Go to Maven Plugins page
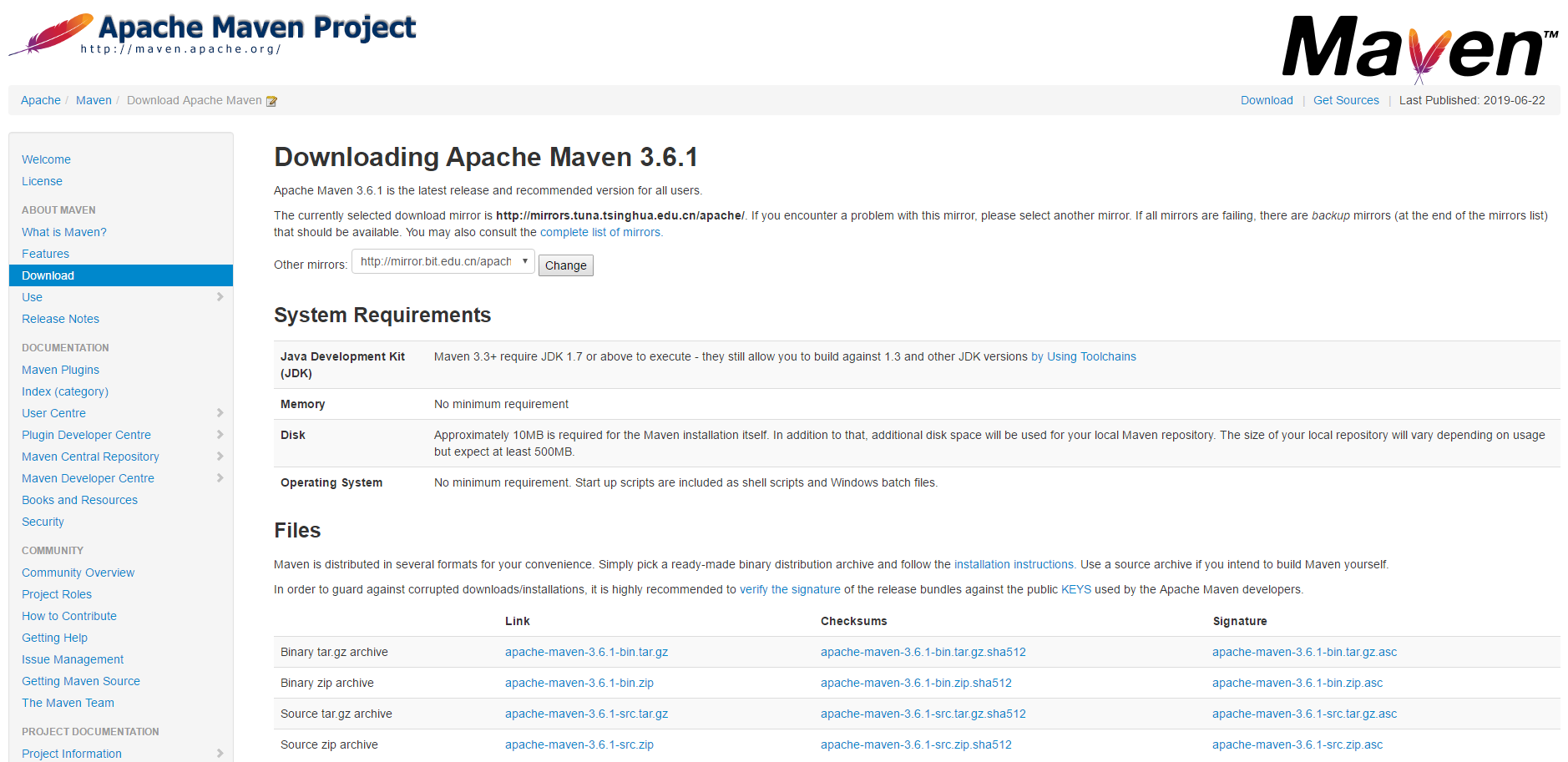Image resolution: width=1568 pixels, height=762 pixels. click(x=60, y=370)
